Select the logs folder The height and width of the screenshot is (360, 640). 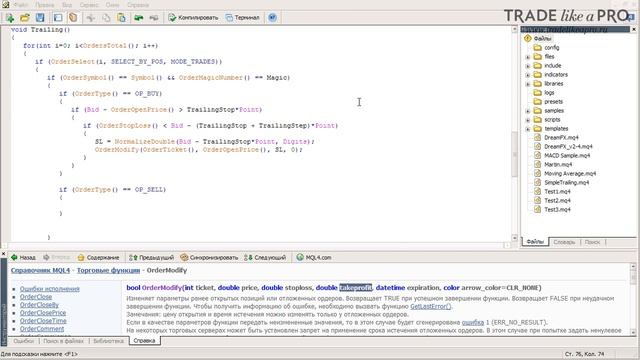tap(549, 93)
